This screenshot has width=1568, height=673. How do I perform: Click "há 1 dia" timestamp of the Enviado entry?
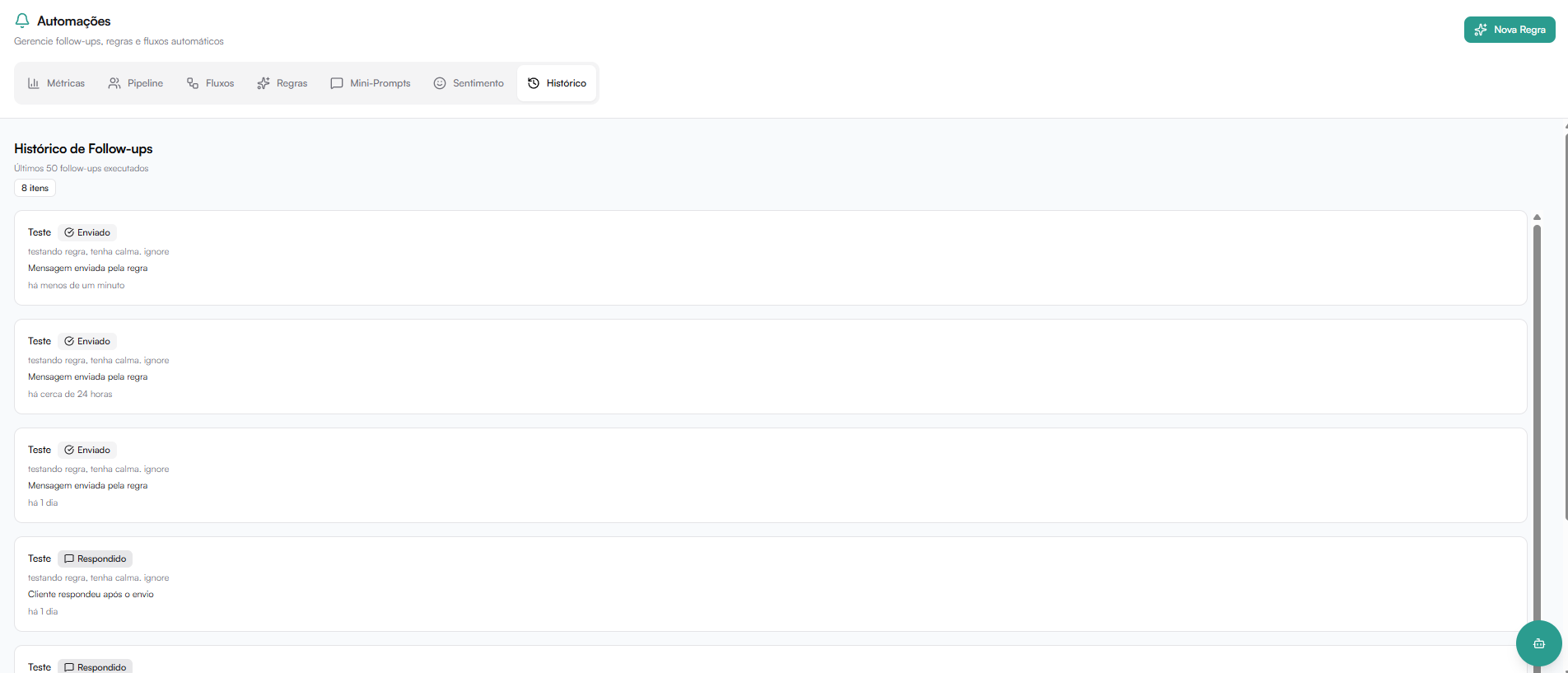[43, 503]
